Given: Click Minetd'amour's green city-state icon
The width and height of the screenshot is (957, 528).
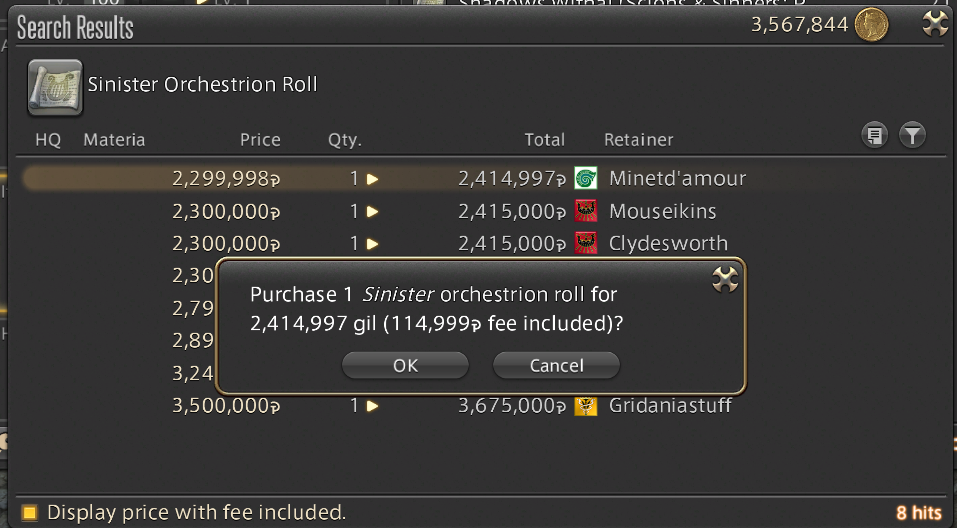Looking at the screenshot, I should [586, 178].
